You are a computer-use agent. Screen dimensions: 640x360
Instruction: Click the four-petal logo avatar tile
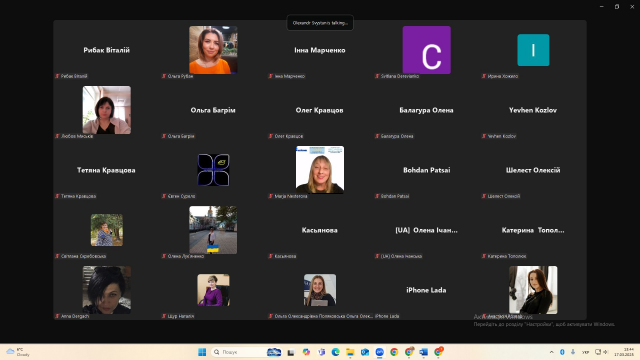pos(213,170)
